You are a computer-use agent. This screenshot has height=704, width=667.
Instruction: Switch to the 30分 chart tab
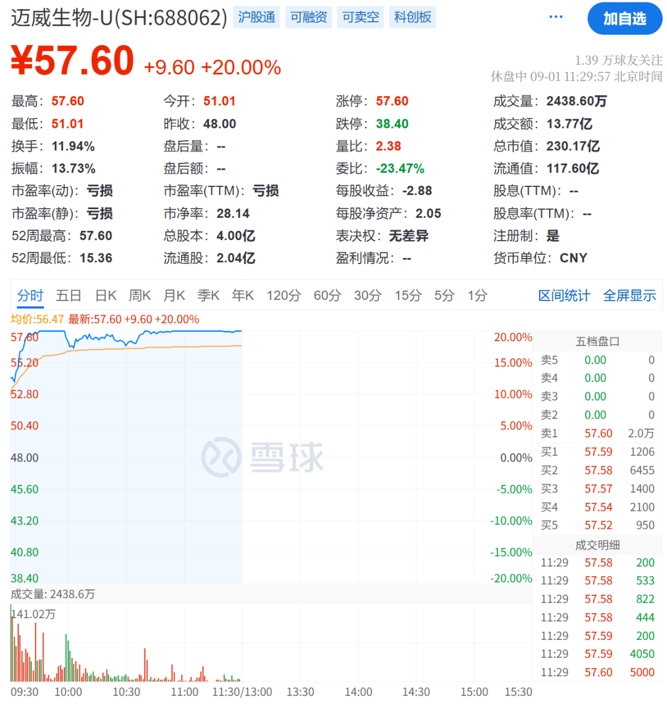pyautogui.click(x=368, y=295)
